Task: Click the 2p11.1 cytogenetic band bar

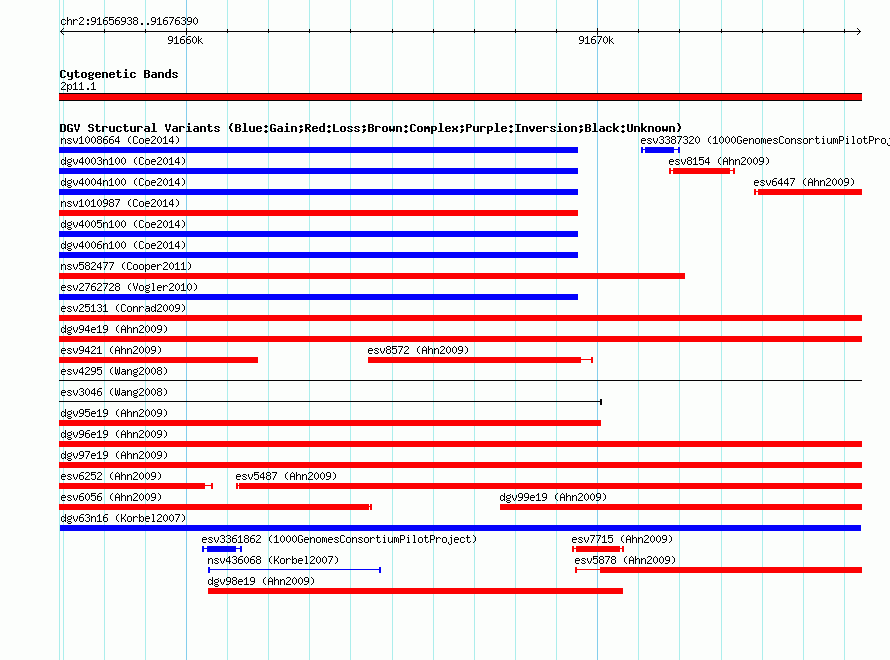Action: click(460, 97)
